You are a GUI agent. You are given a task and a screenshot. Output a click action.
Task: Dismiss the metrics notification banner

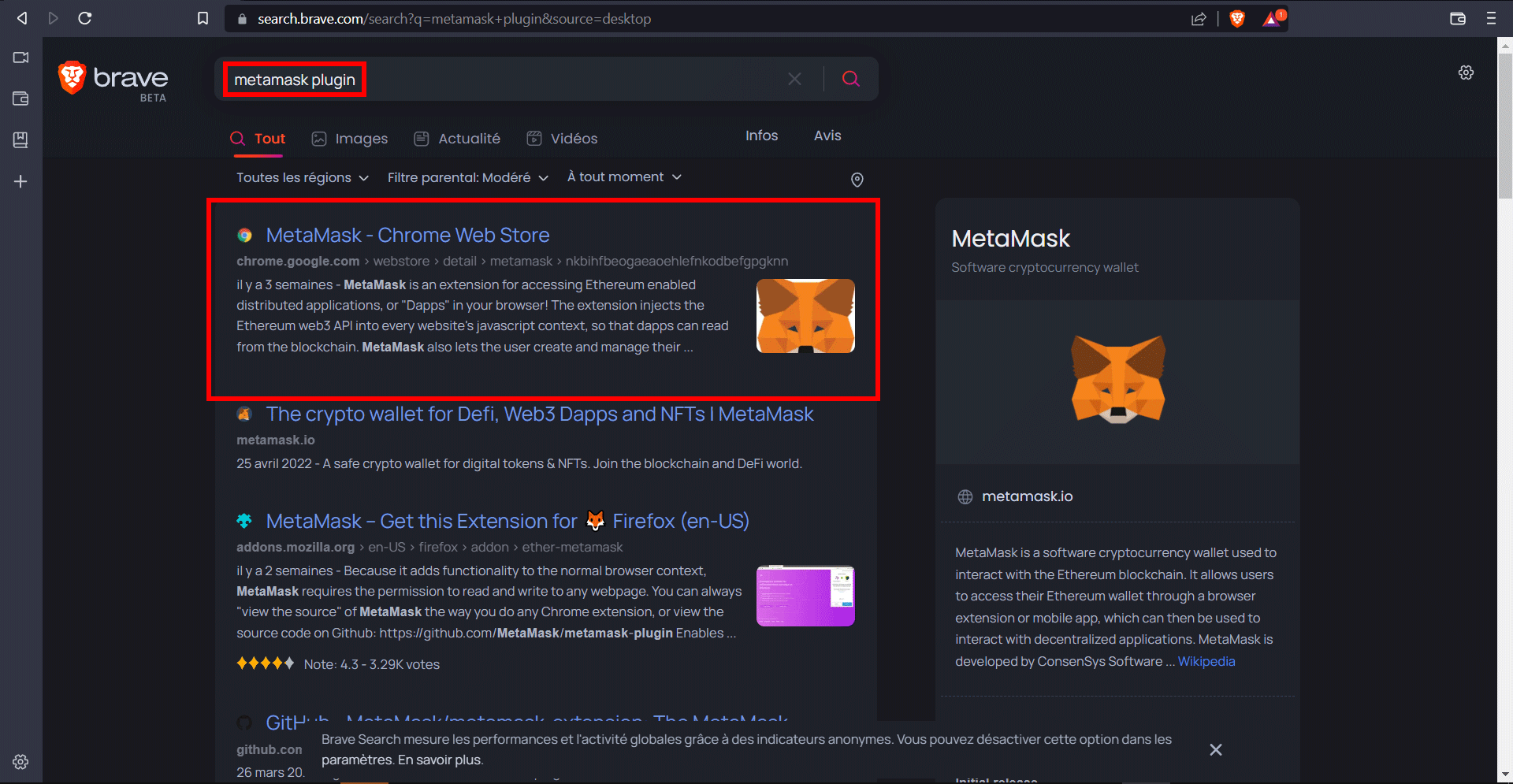tap(1216, 749)
